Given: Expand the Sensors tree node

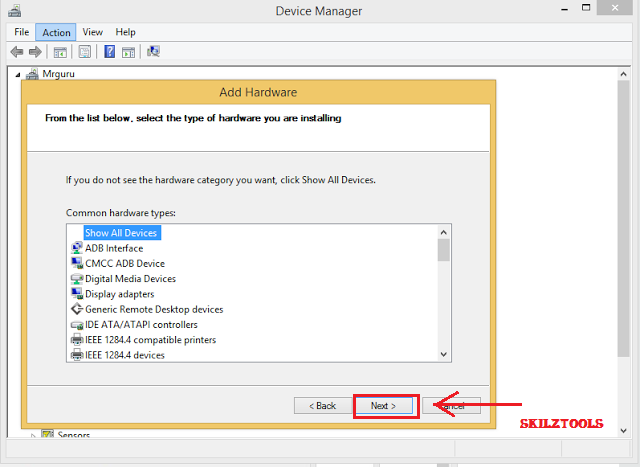Looking at the screenshot, I should pos(33,436).
